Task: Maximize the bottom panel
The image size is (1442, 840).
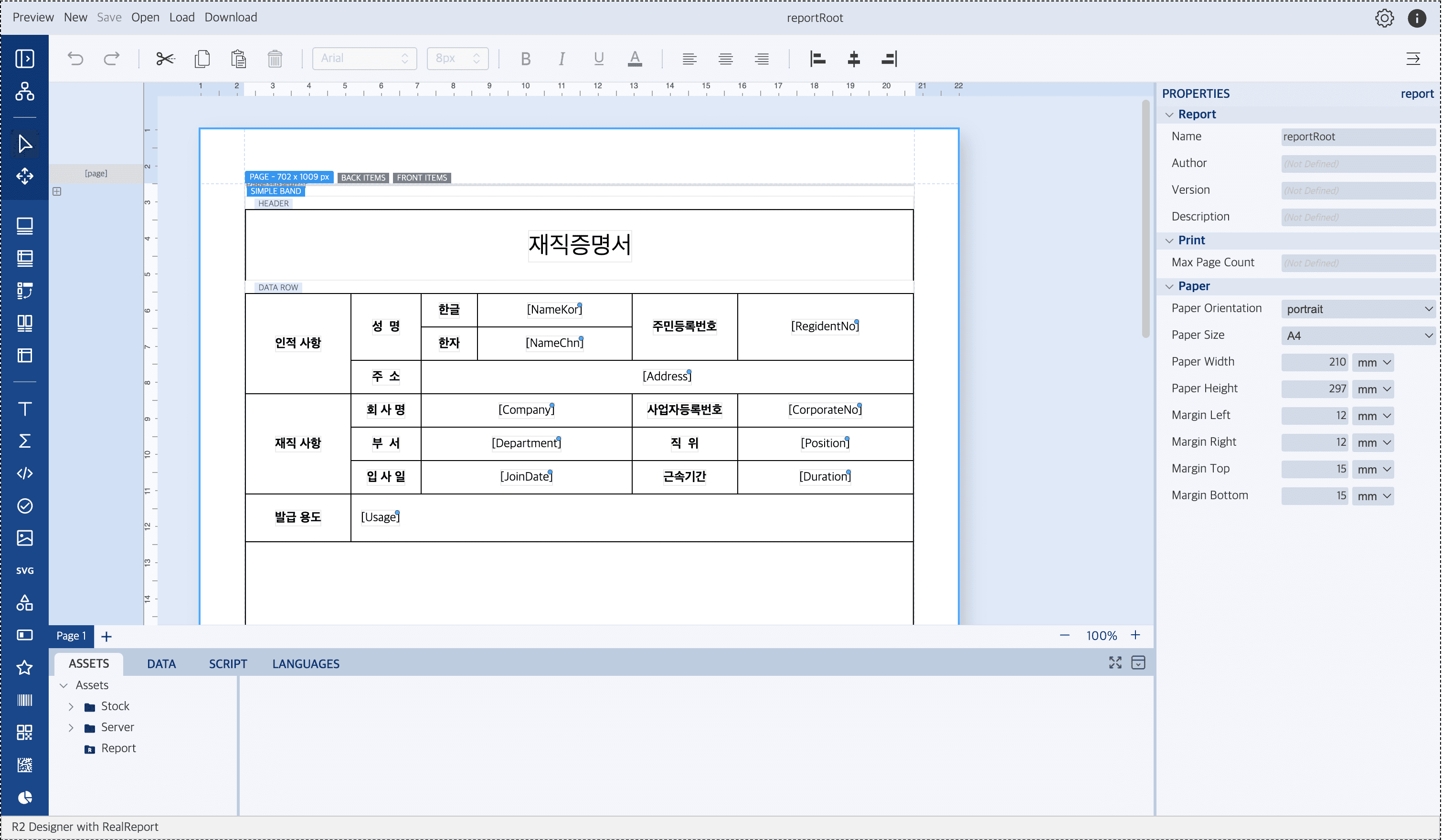Action: coord(1115,663)
